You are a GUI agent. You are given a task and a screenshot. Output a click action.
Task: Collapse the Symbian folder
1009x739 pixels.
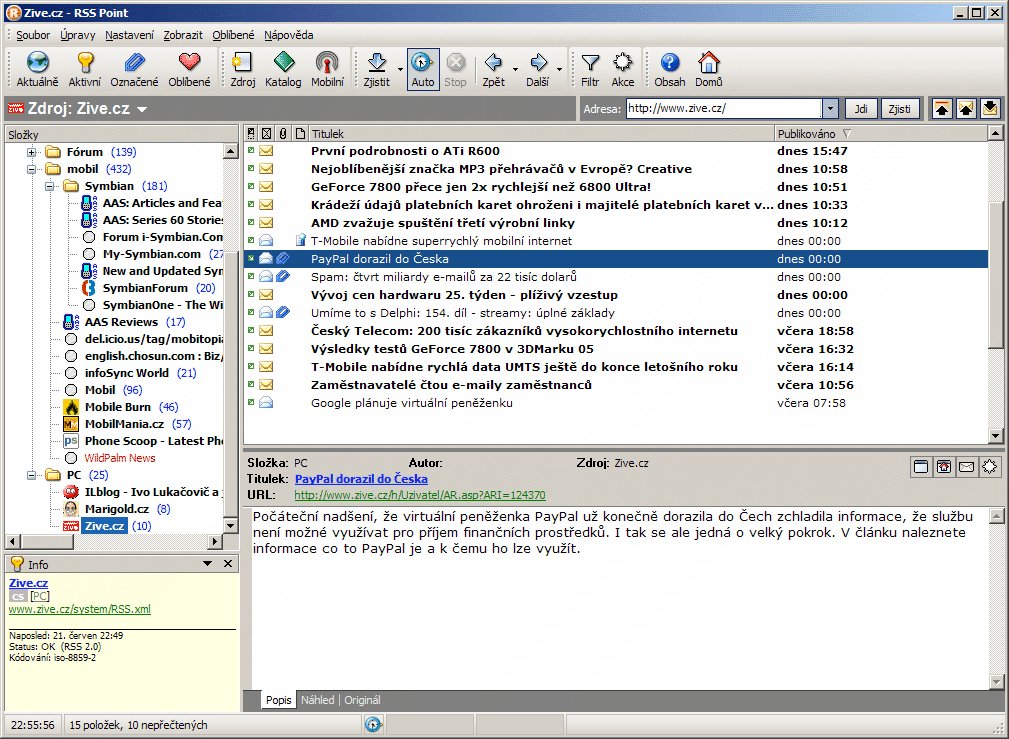(49, 186)
